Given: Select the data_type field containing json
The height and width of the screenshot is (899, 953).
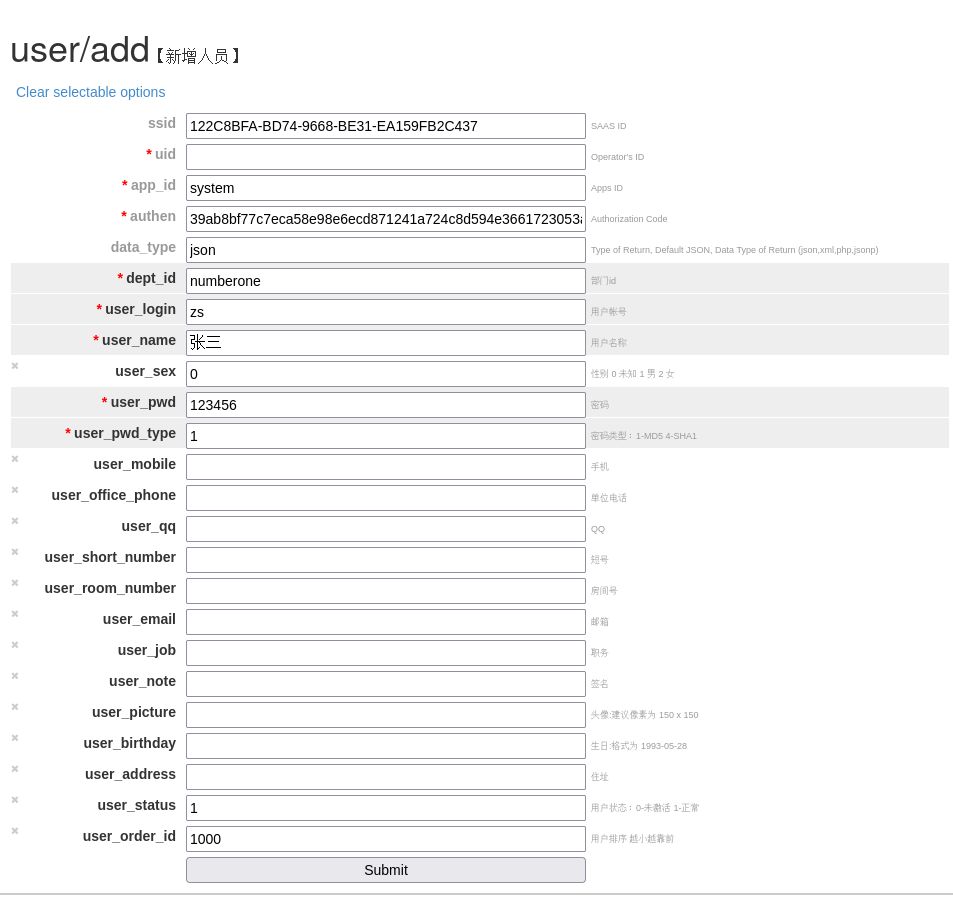Looking at the screenshot, I should pyautogui.click(x=385, y=250).
